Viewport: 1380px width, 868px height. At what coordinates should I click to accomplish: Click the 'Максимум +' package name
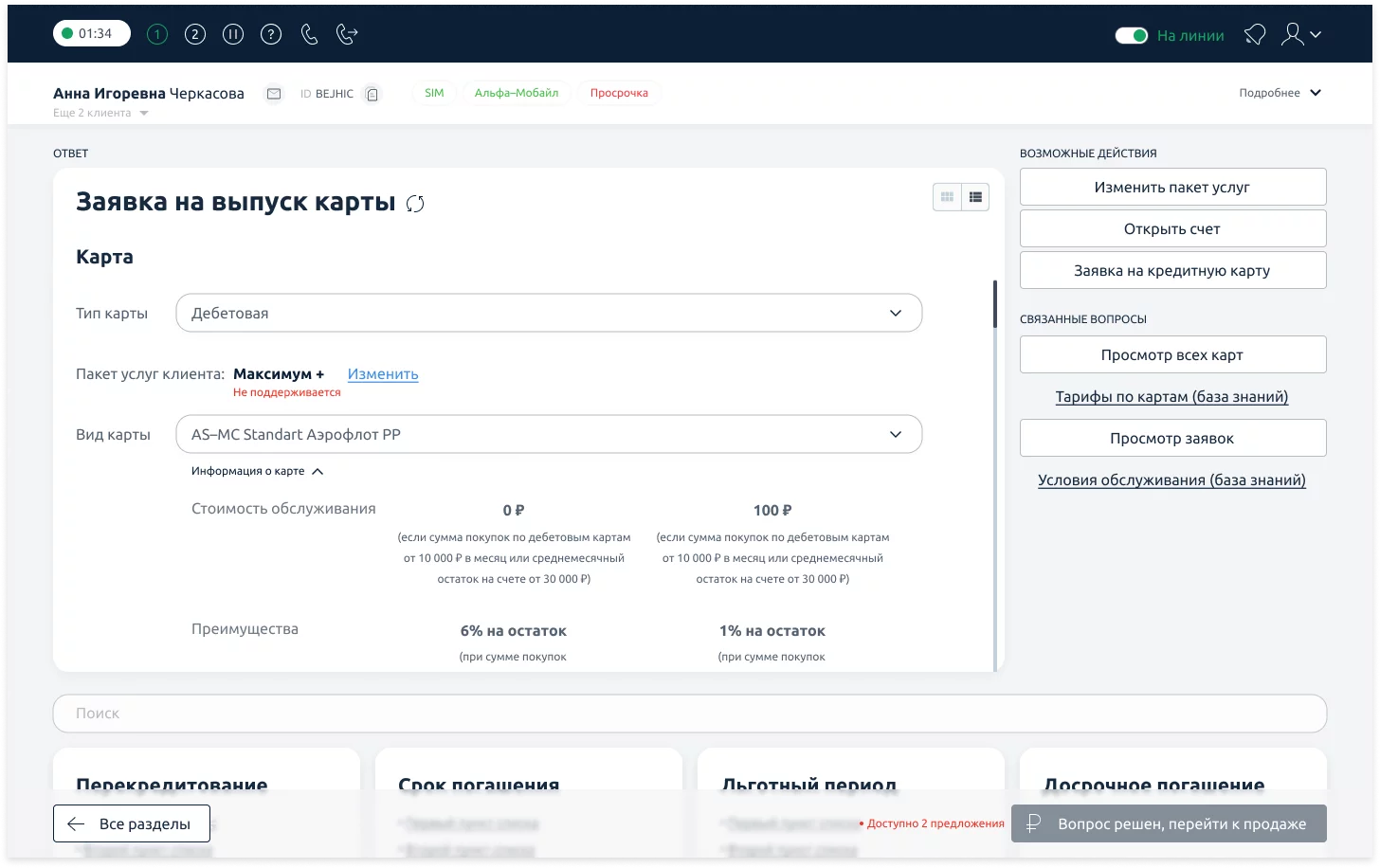279,374
